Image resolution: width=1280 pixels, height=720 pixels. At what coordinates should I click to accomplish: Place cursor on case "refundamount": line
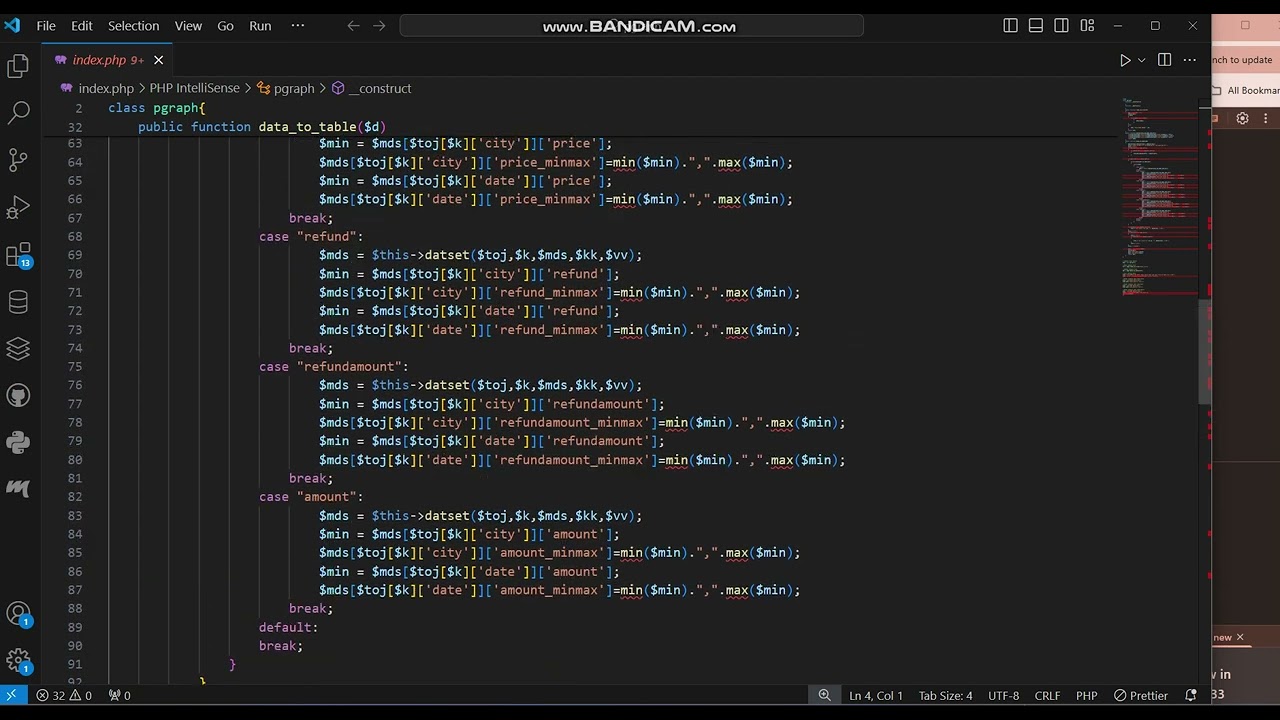pos(333,367)
